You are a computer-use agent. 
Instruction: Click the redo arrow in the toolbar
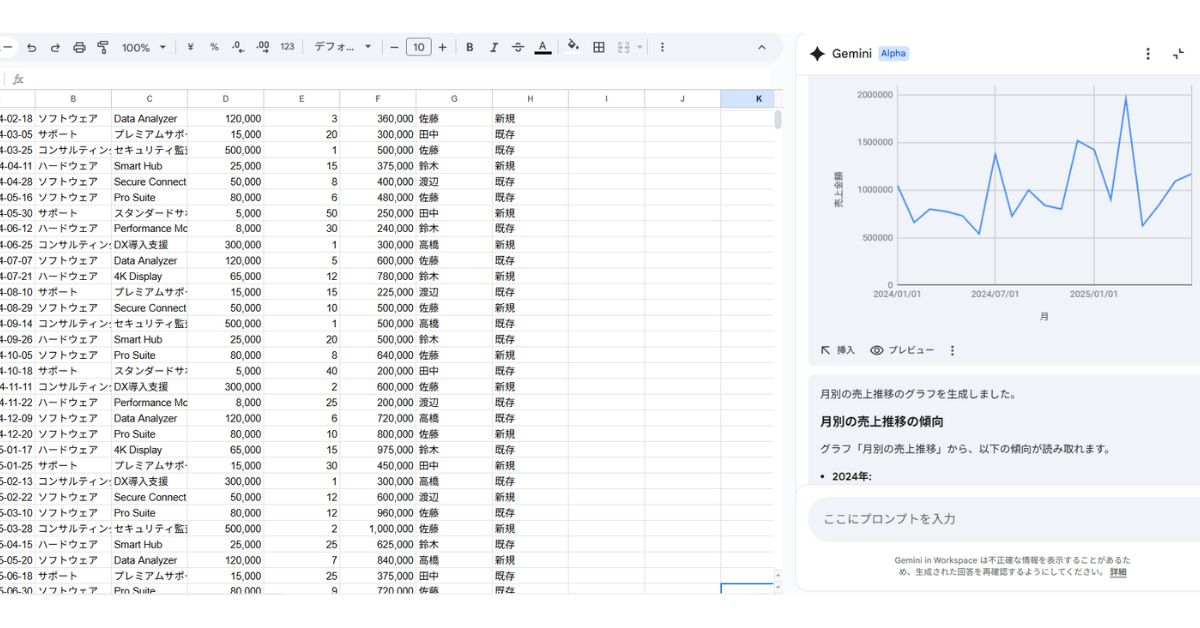[55, 47]
